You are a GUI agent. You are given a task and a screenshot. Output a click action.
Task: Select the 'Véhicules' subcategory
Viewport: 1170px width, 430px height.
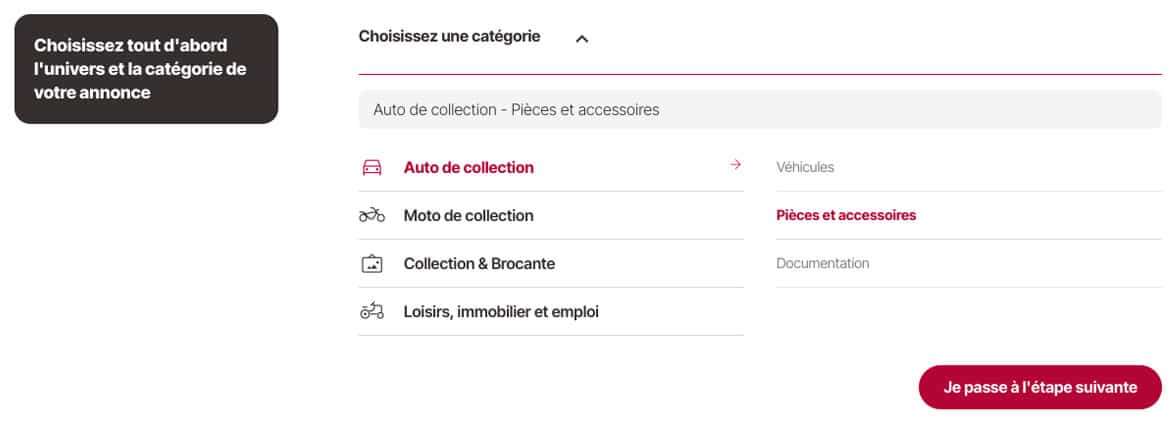point(805,167)
